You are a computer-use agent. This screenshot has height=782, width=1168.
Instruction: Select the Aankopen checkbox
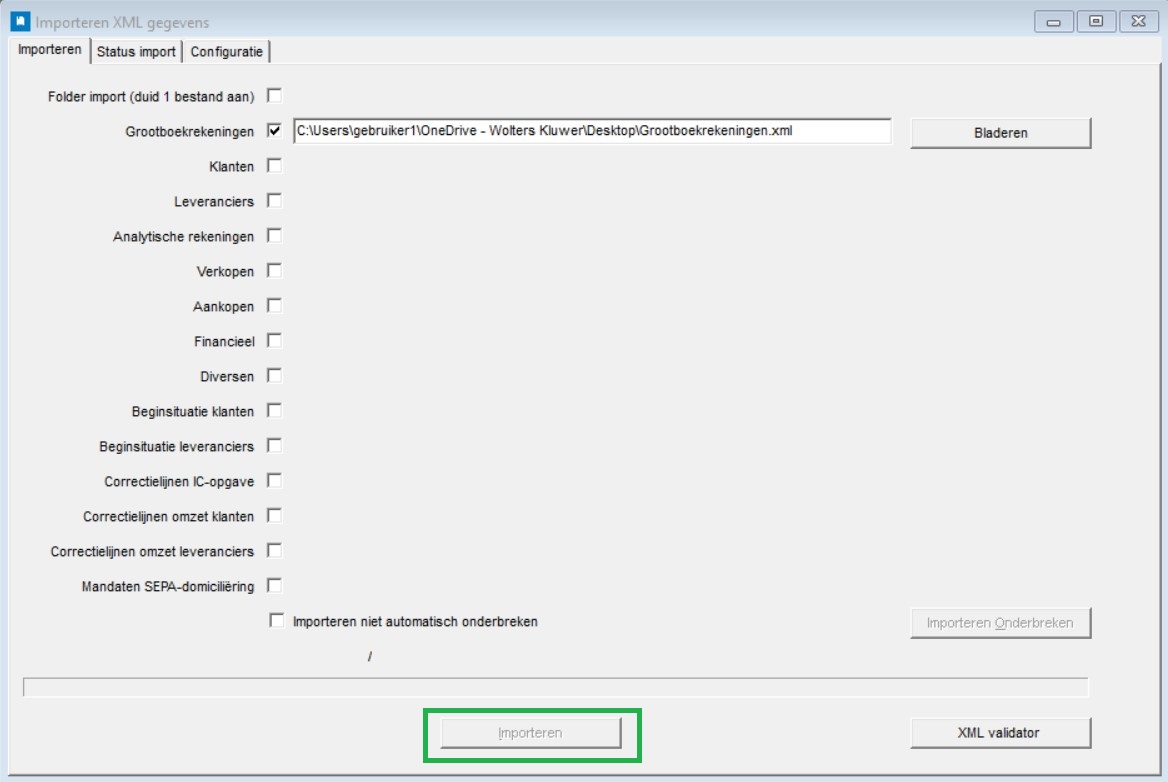275,306
